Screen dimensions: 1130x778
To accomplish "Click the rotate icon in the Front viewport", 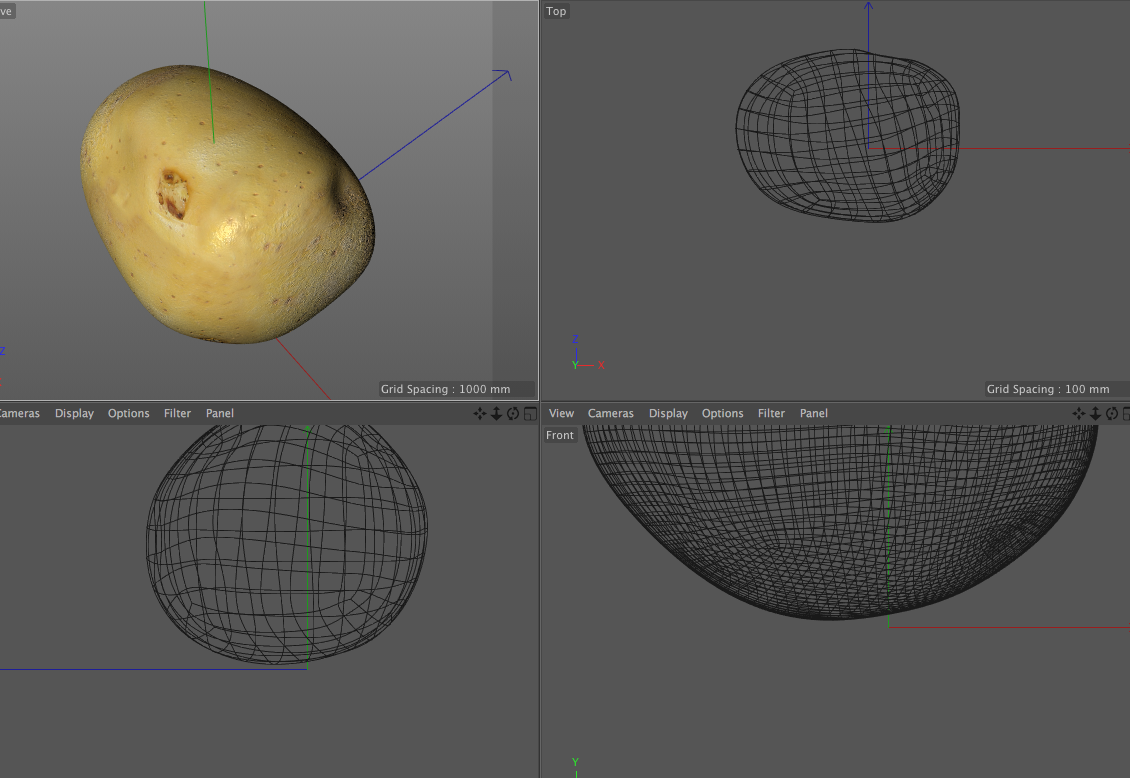I will coord(1110,414).
